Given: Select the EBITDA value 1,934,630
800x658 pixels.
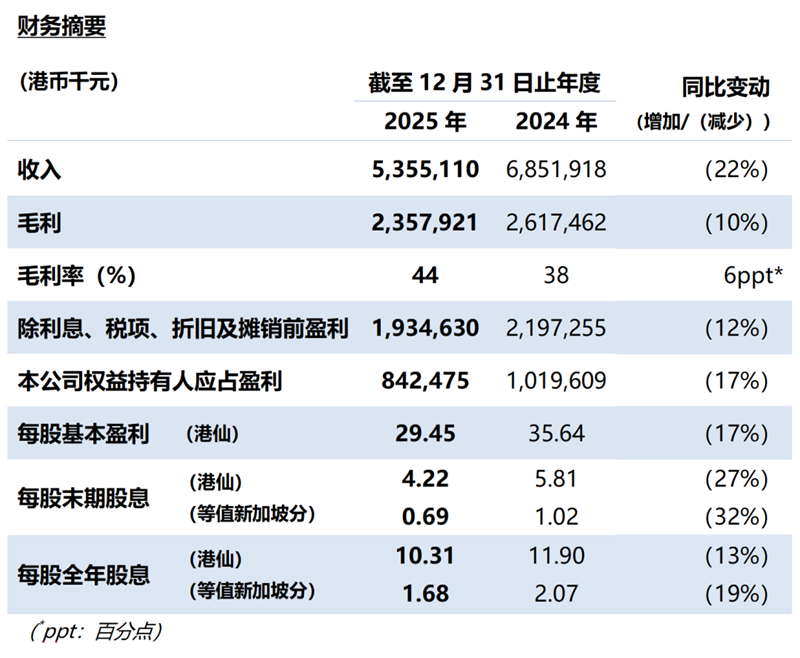Looking at the screenshot, I should point(425,328).
